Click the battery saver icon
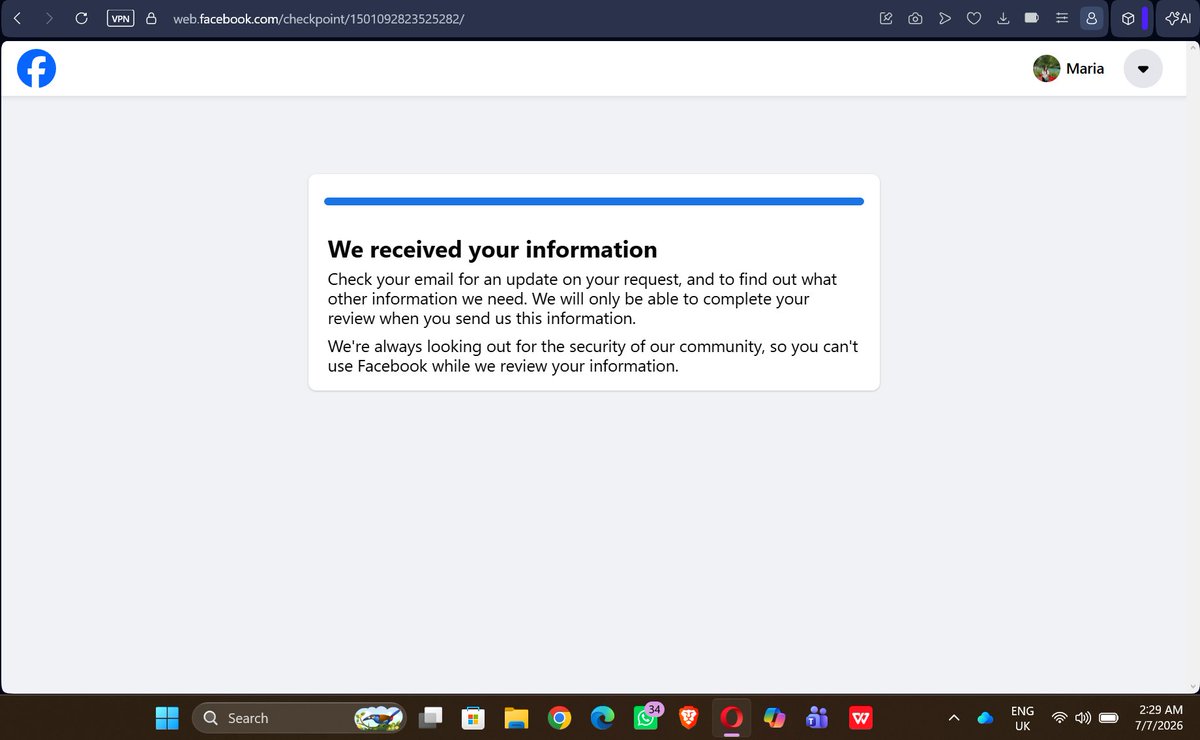Image resolution: width=1200 pixels, height=740 pixels. [1032, 18]
